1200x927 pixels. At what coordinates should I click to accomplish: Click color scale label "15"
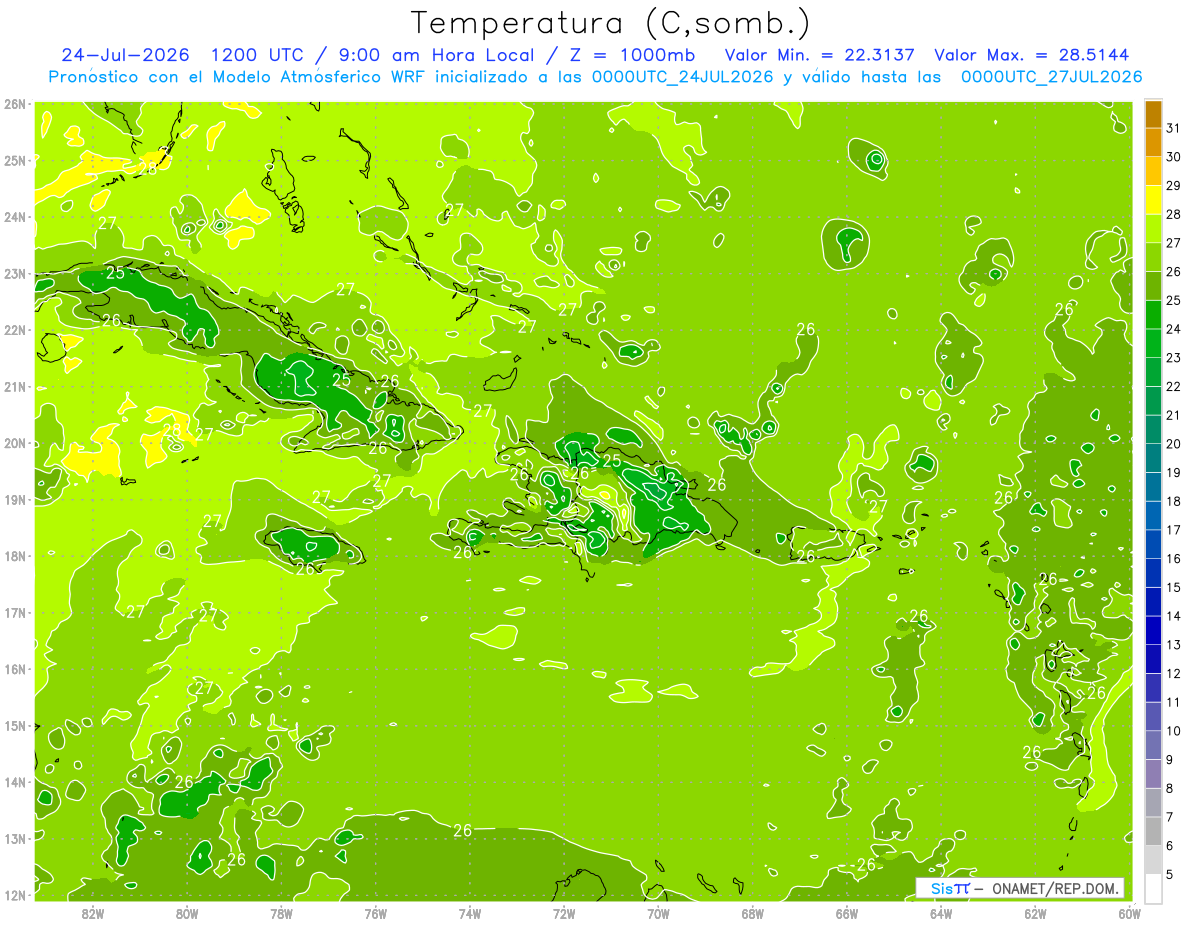tap(1173, 587)
